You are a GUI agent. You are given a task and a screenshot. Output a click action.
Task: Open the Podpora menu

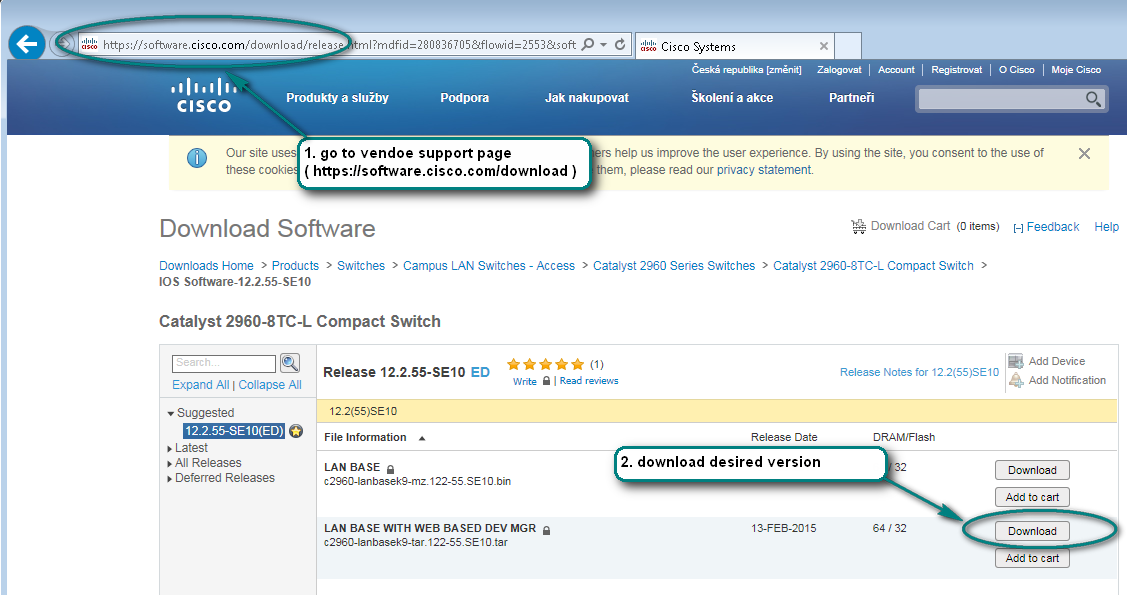pos(464,98)
